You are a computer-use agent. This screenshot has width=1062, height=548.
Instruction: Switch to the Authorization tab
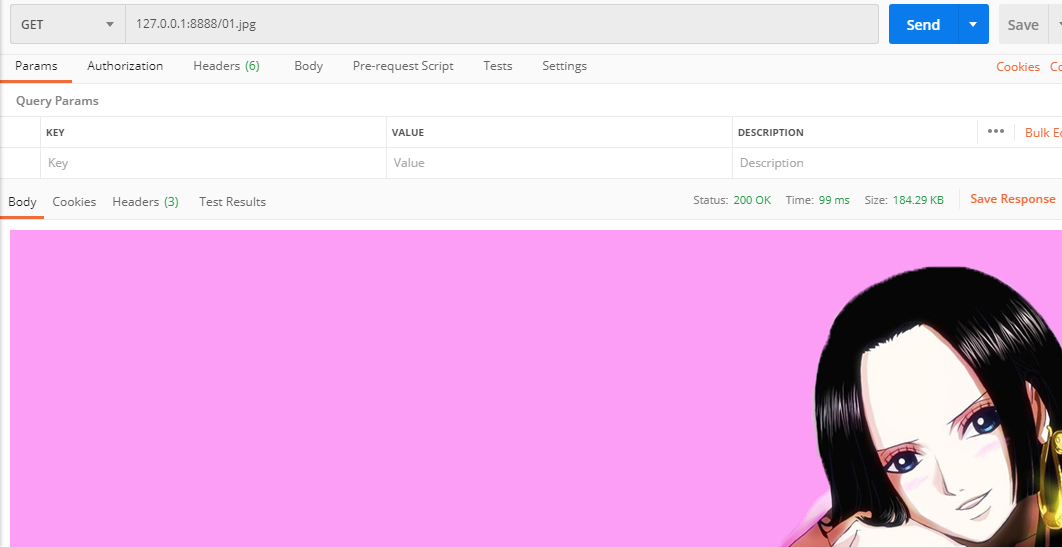[125, 66]
